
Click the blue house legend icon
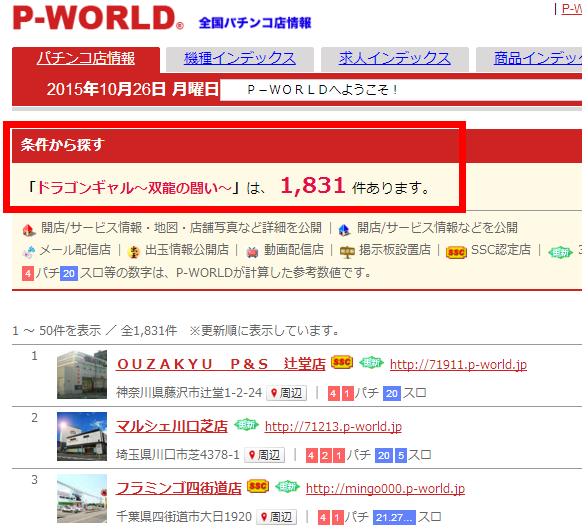[344, 230]
